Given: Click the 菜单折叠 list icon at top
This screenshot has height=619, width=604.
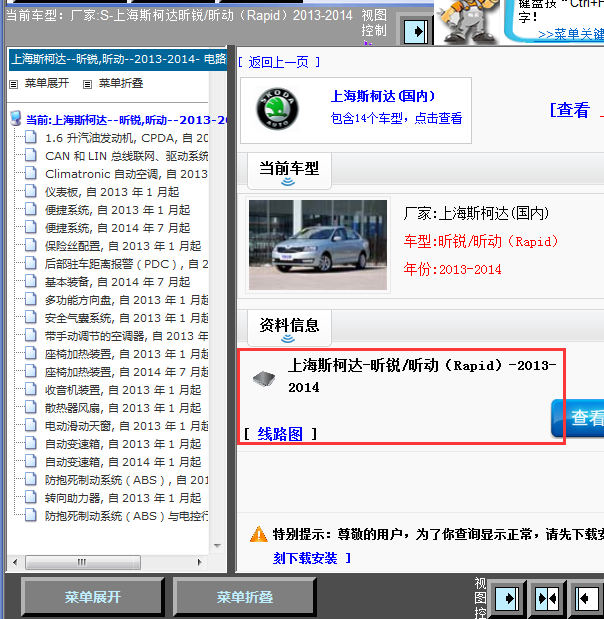Looking at the screenshot, I should (x=87, y=84).
